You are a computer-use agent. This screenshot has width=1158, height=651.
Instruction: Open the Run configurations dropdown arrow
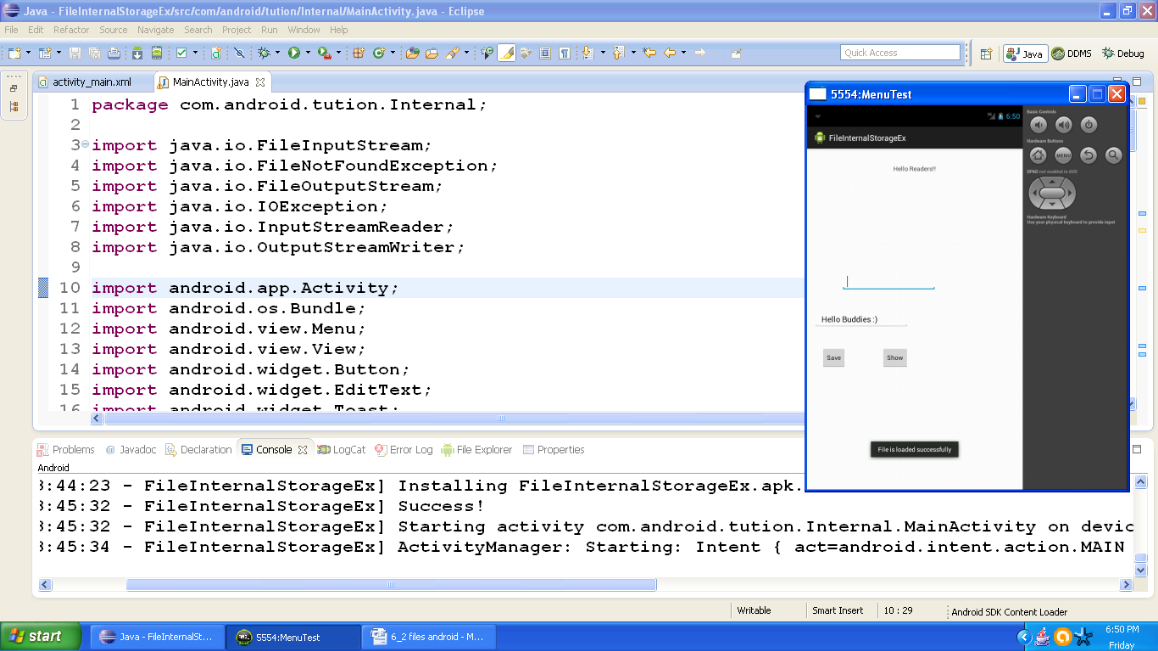[308, 53]
